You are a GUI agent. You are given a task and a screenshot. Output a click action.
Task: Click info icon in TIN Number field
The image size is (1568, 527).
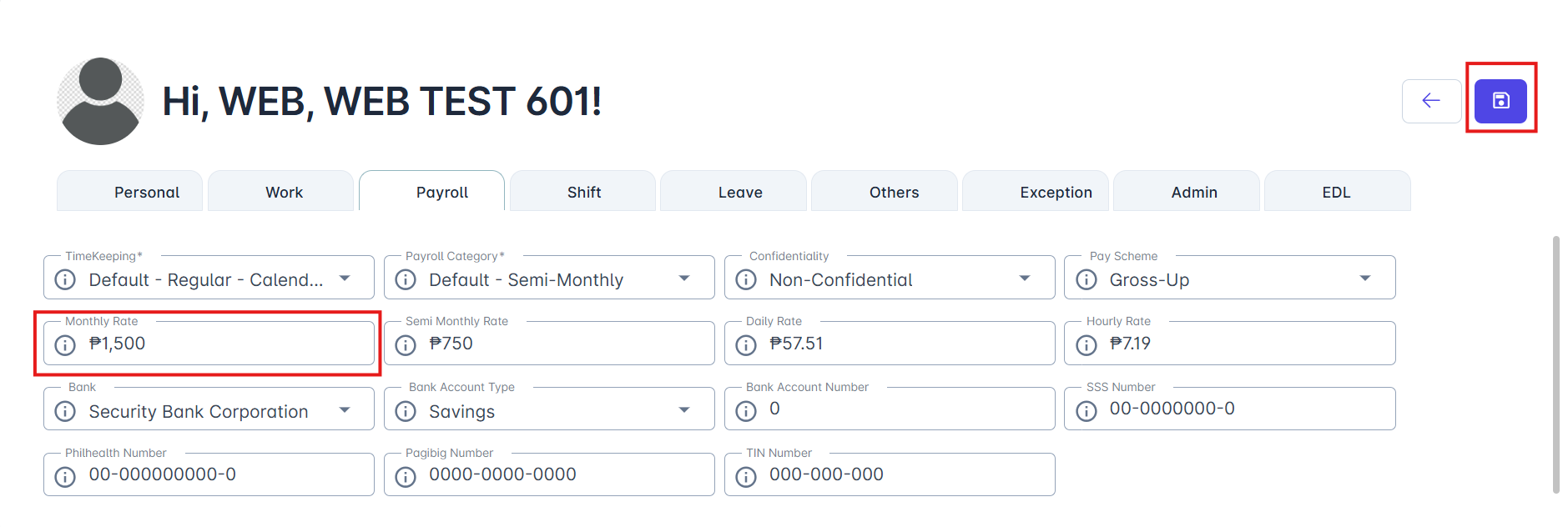[x=746, y=476]
